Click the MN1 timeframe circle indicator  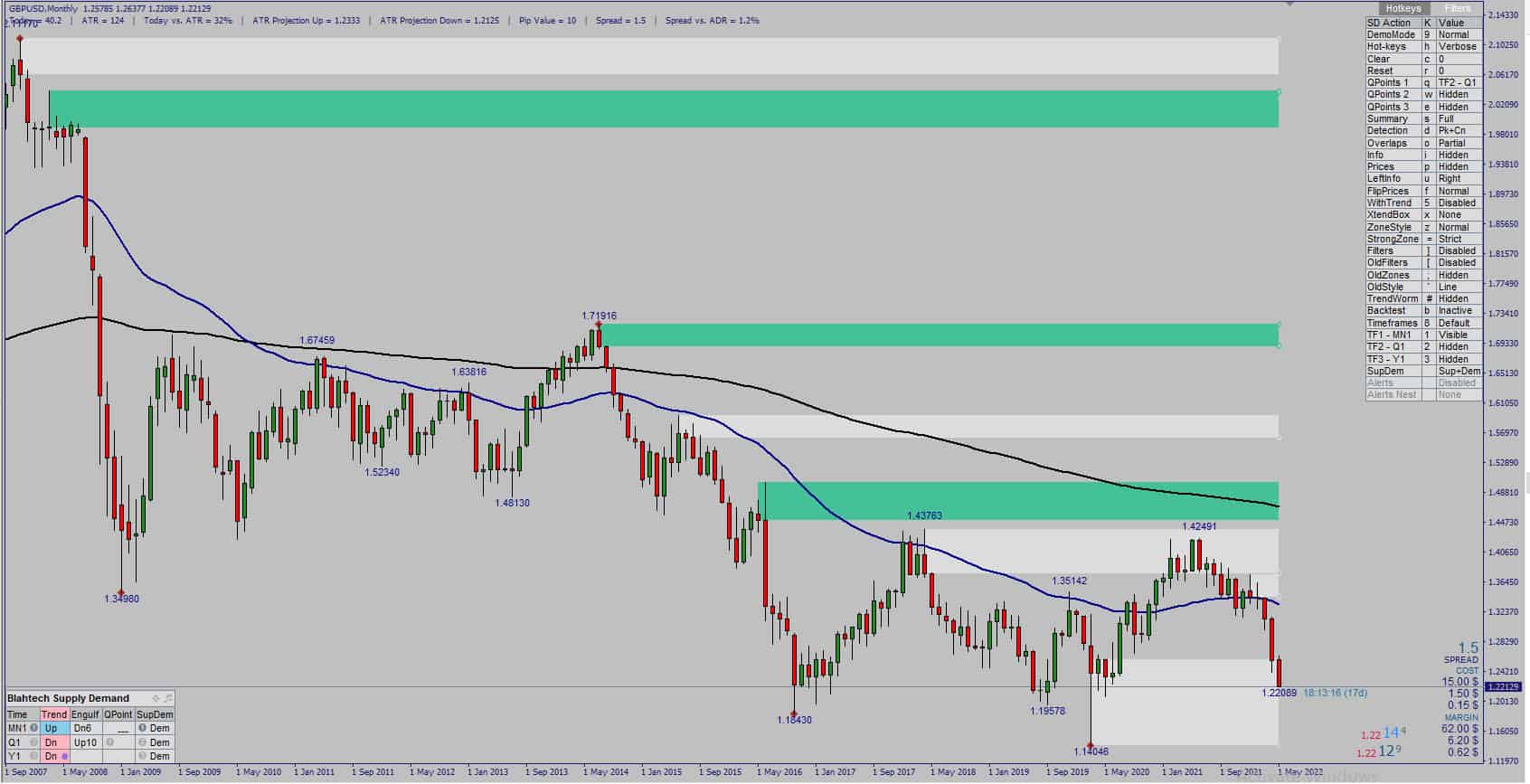point(33,728)
